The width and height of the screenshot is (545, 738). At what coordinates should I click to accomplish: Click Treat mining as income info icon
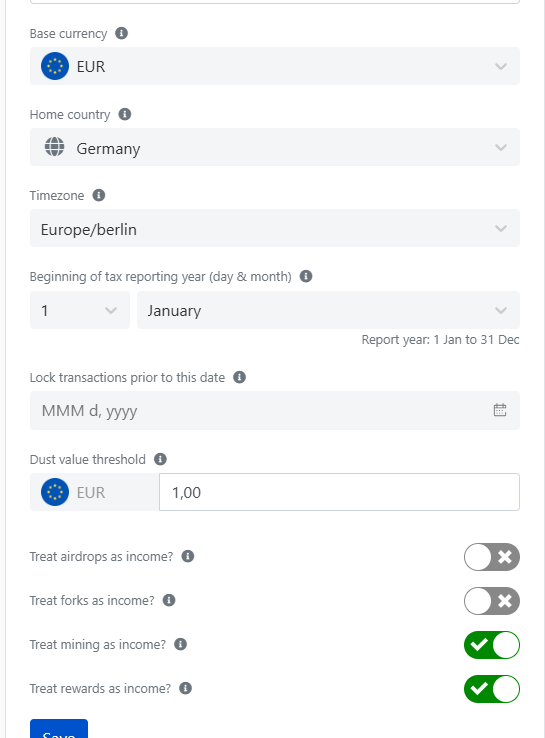tap(181, 644)
